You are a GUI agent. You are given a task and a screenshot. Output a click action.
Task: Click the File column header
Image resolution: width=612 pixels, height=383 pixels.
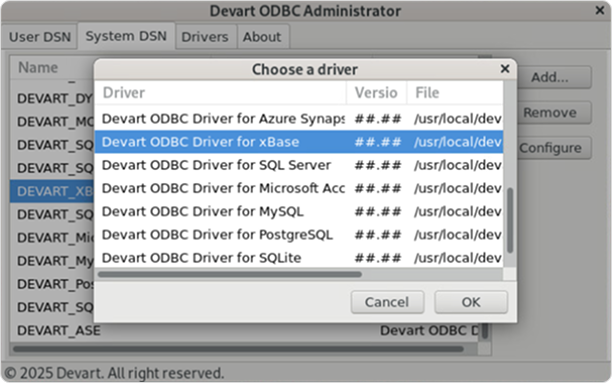pos(455,93)
